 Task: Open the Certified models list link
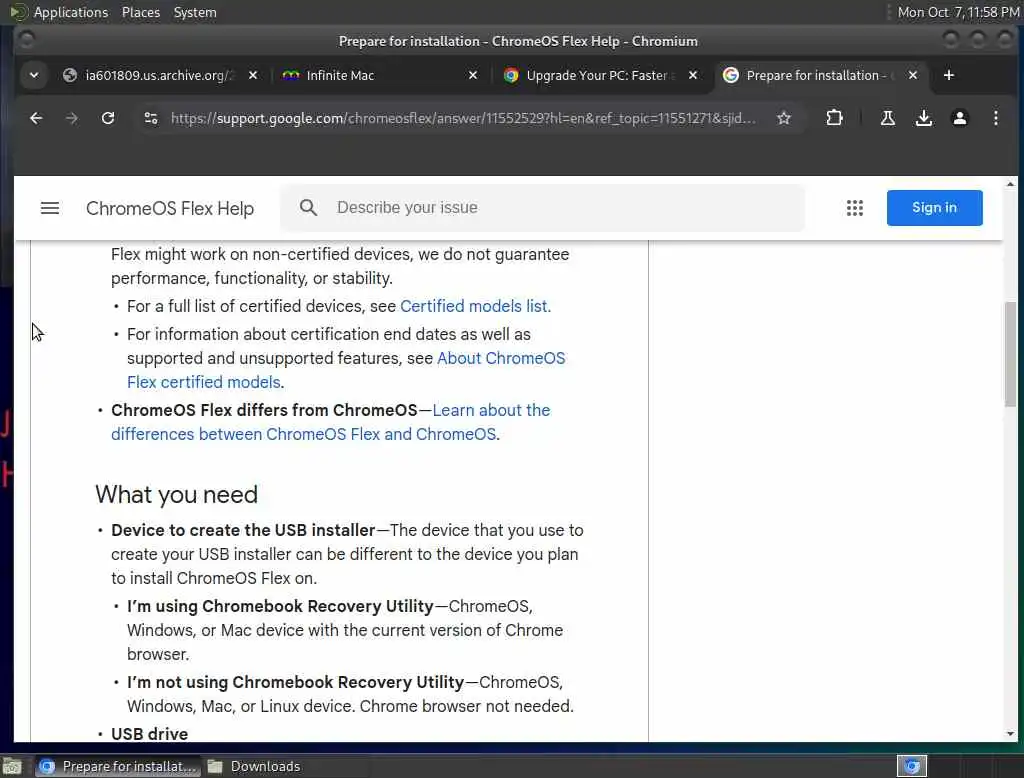pyautogui.click(x=475, y=306)
